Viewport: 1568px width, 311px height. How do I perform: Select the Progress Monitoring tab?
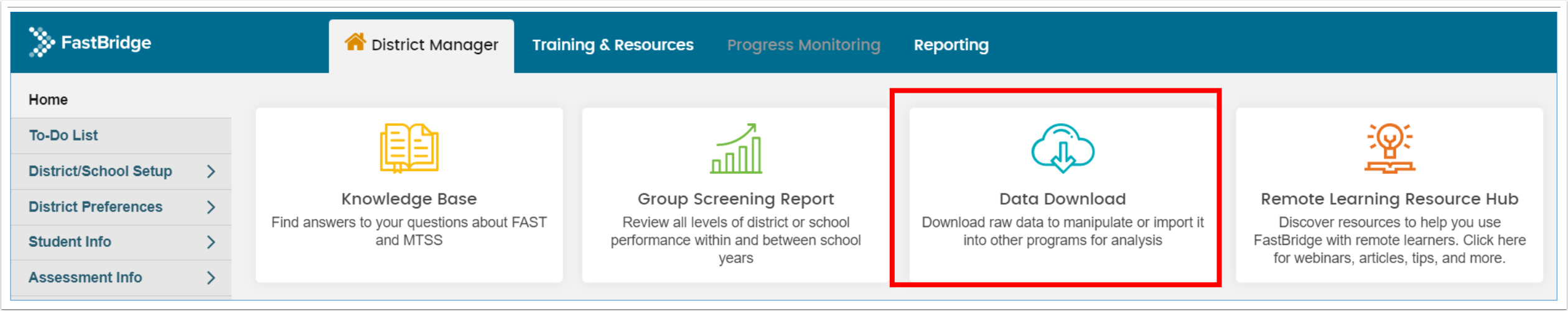803,45
